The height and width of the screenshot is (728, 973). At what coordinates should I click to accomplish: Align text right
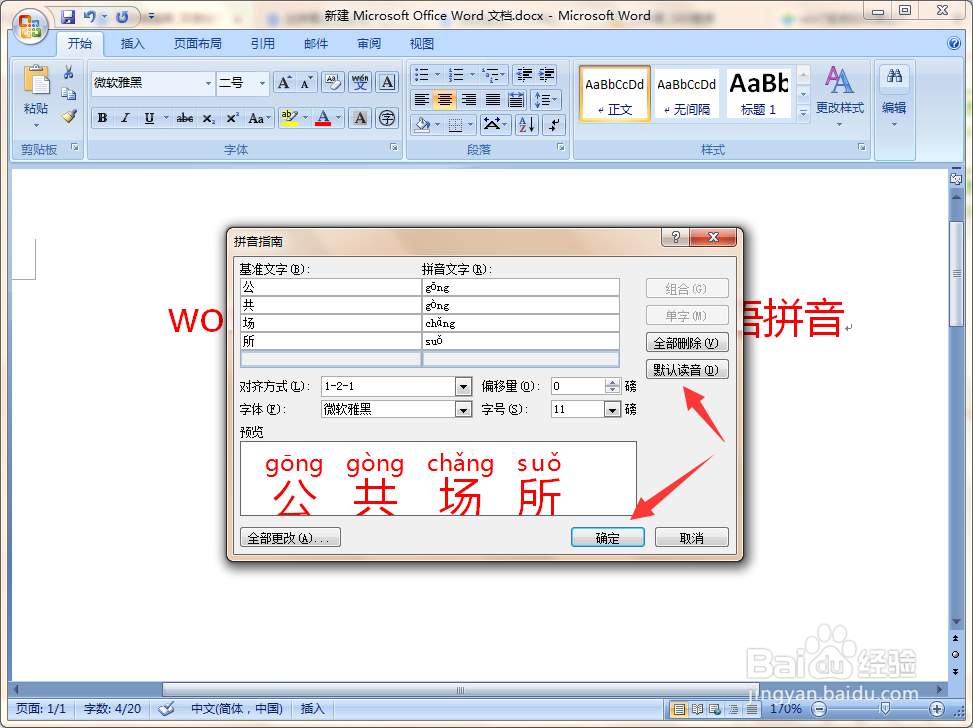click(469, 99)
